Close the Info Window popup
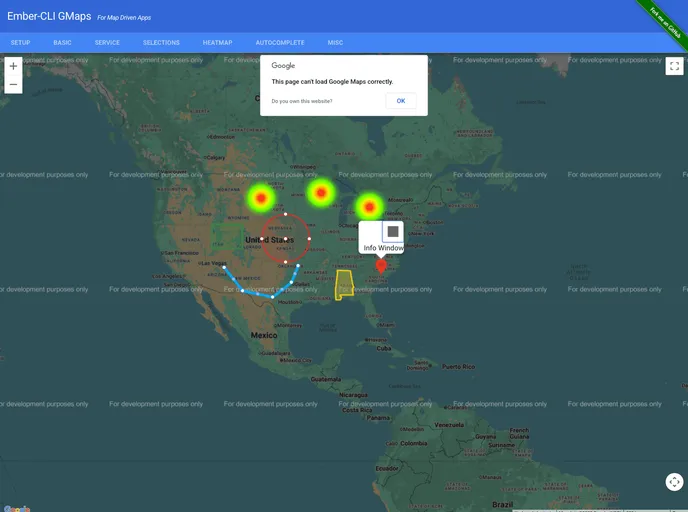The height and width of the screenshot is (512, 688). (393, 231)
